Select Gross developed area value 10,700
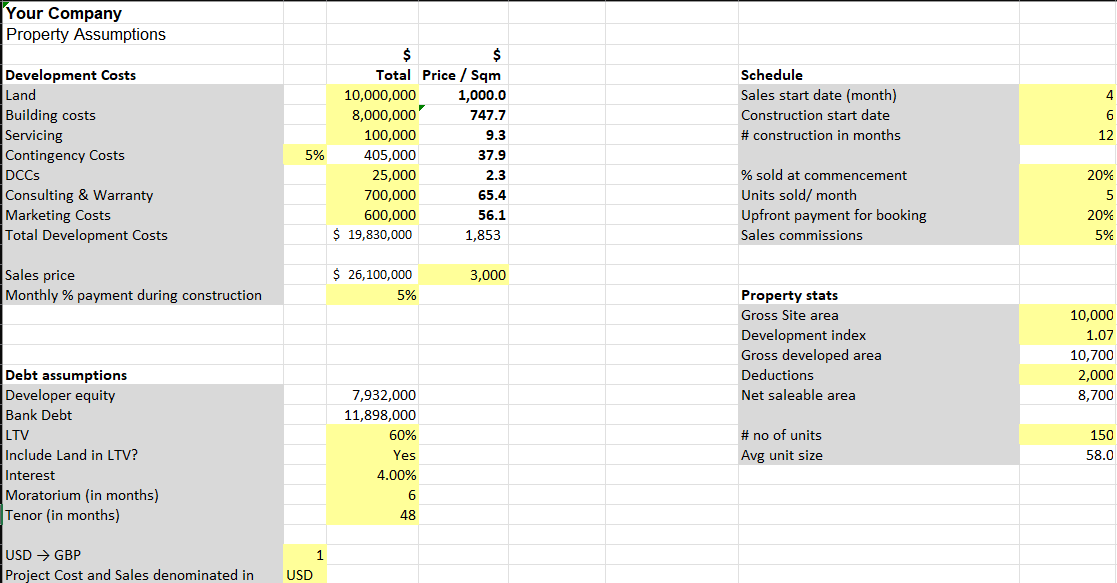 1068,355
